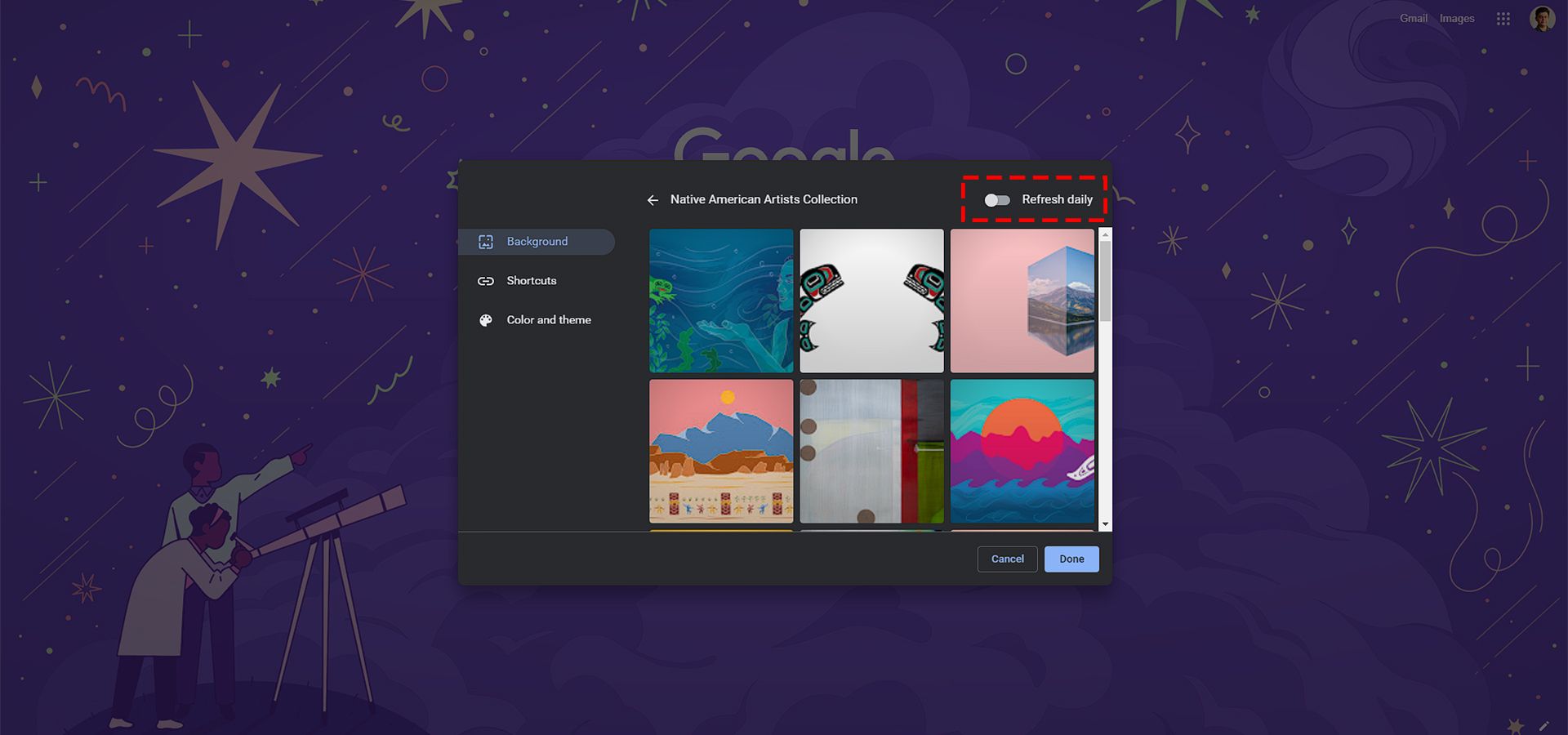This screenshot has height=735, width=1568.
Task: Choose the pink background with mountain cube
Action: coord(1022,301)
